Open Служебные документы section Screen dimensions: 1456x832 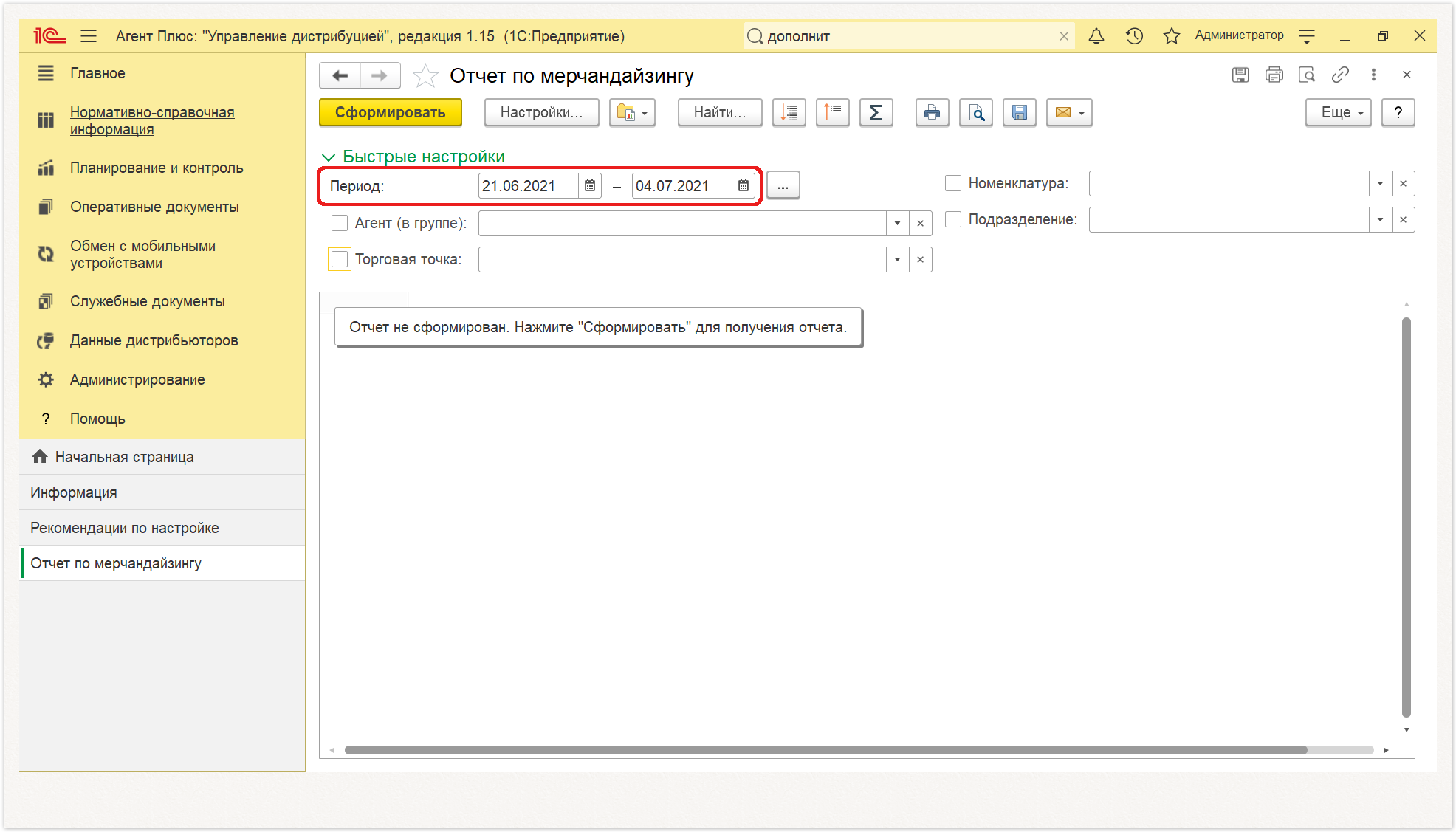tap(147, 301)
